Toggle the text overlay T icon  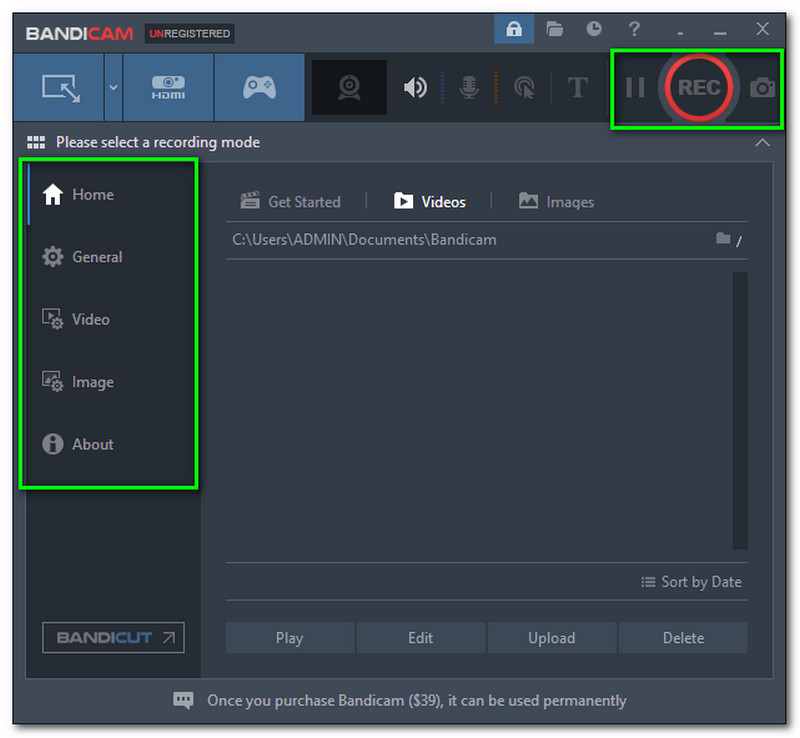(578, 87)
